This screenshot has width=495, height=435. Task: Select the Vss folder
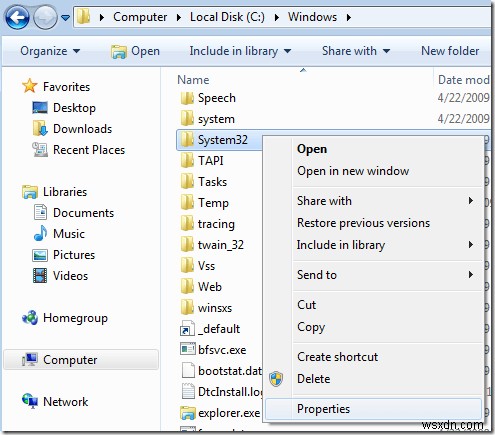coord(206,266)
